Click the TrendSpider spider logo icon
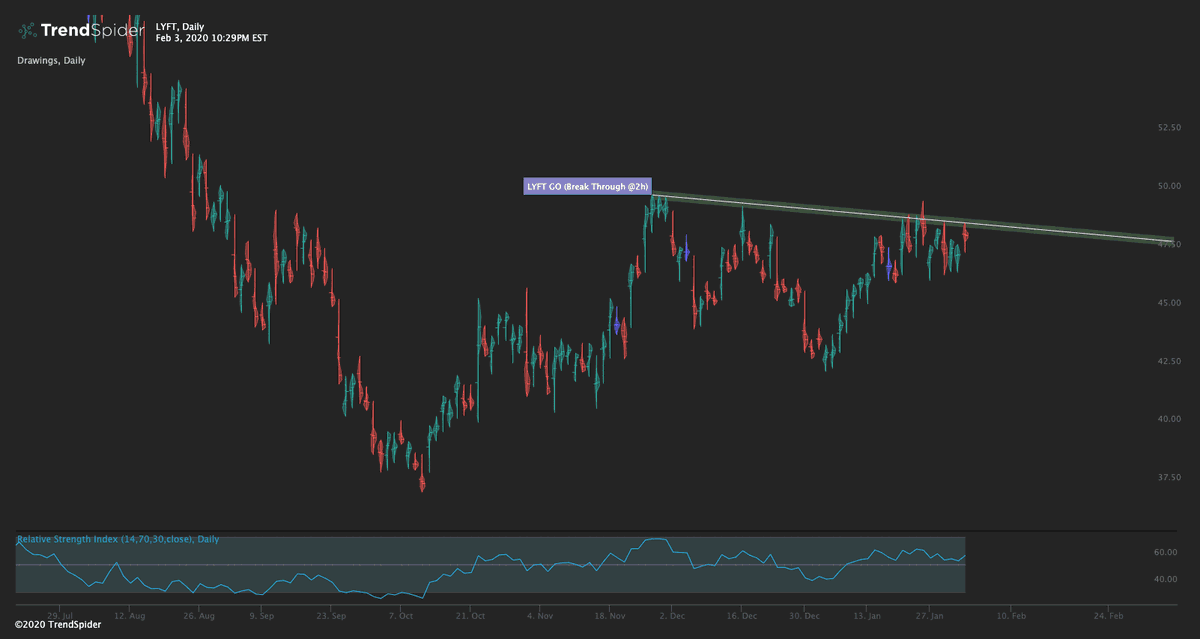This screenshot has width=1200, height=639. 27,31
